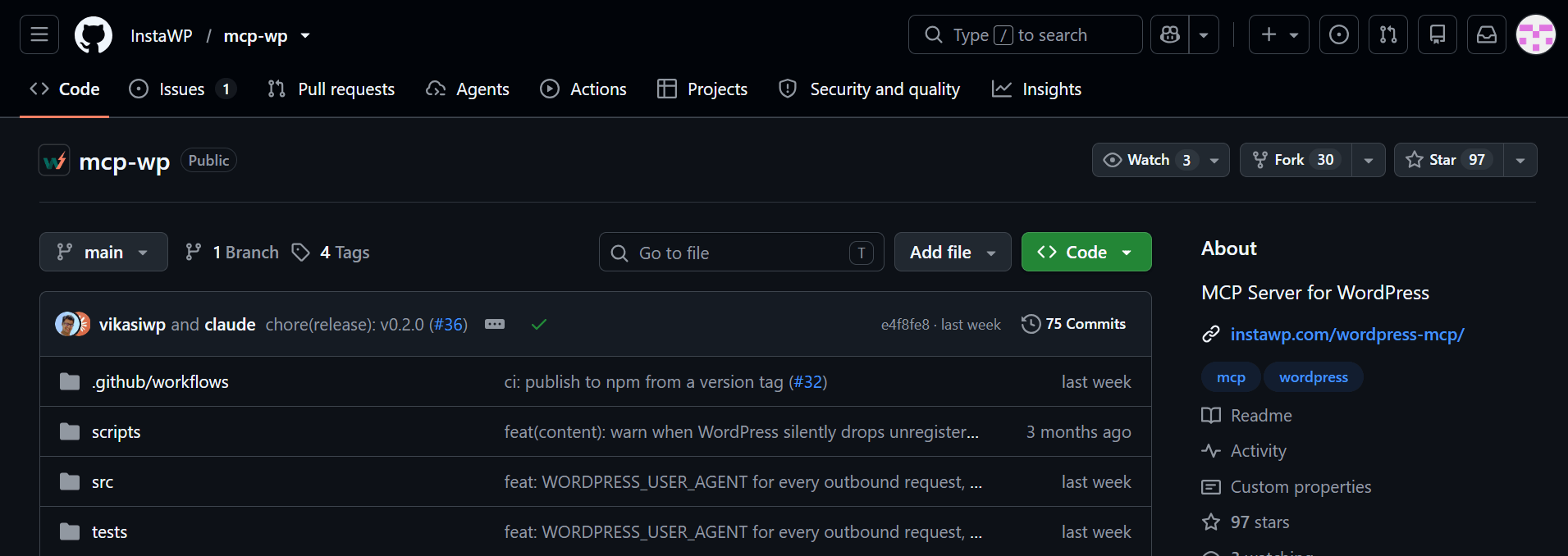Open the instawp.com/wordpress-mcp/ link
The width and height of the screenshot is (1568, 556).
click(1347, 335)
